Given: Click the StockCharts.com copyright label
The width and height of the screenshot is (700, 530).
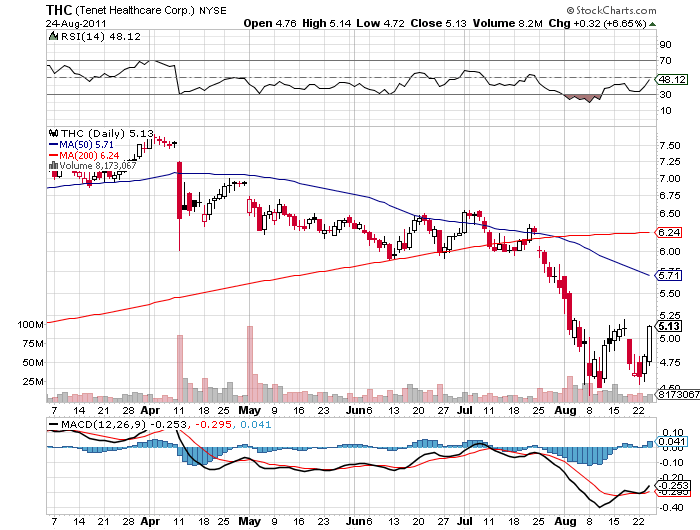Looking at the screenshot, I should point(612,10).
